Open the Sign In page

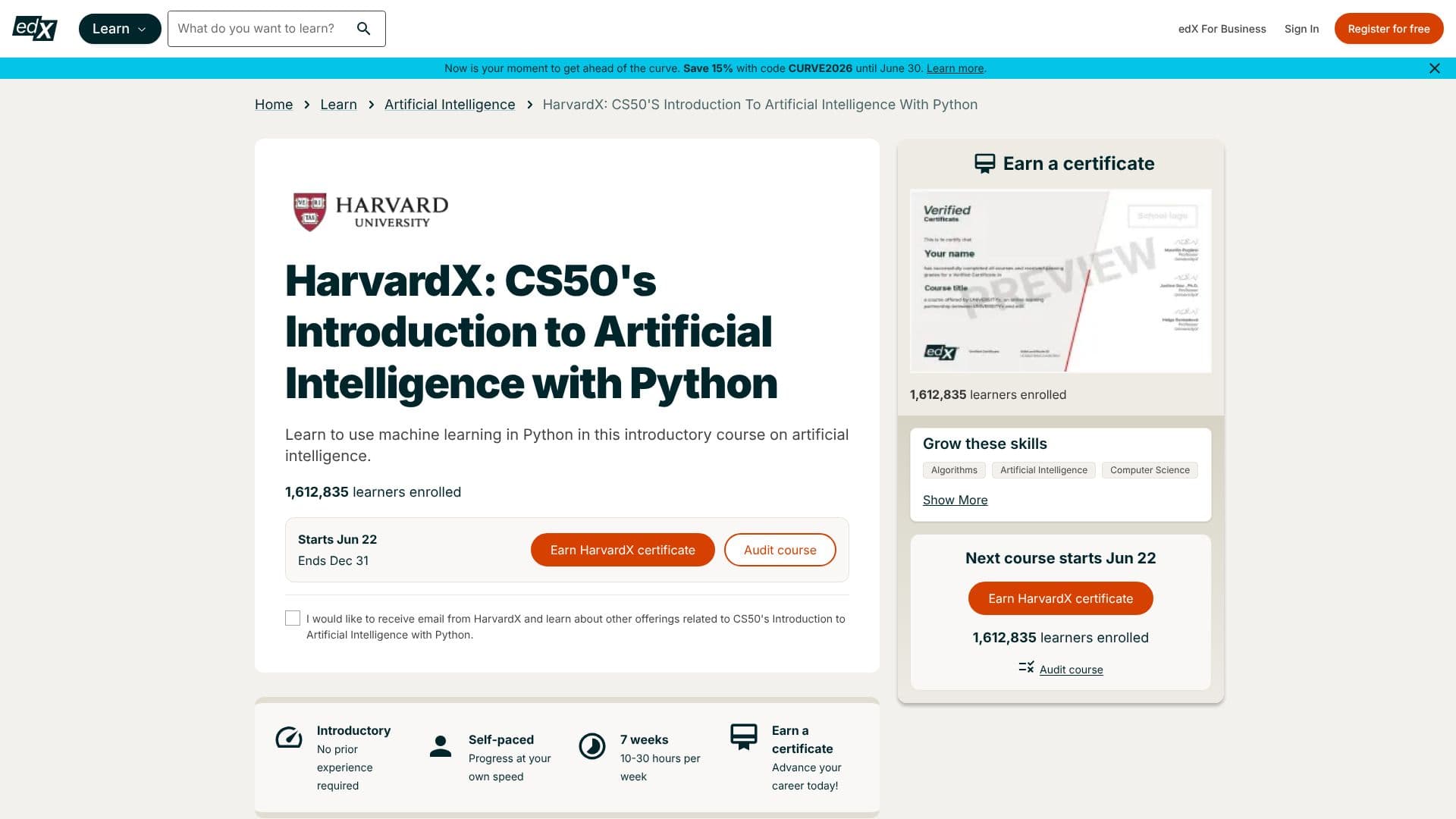tap(1301, 29)
